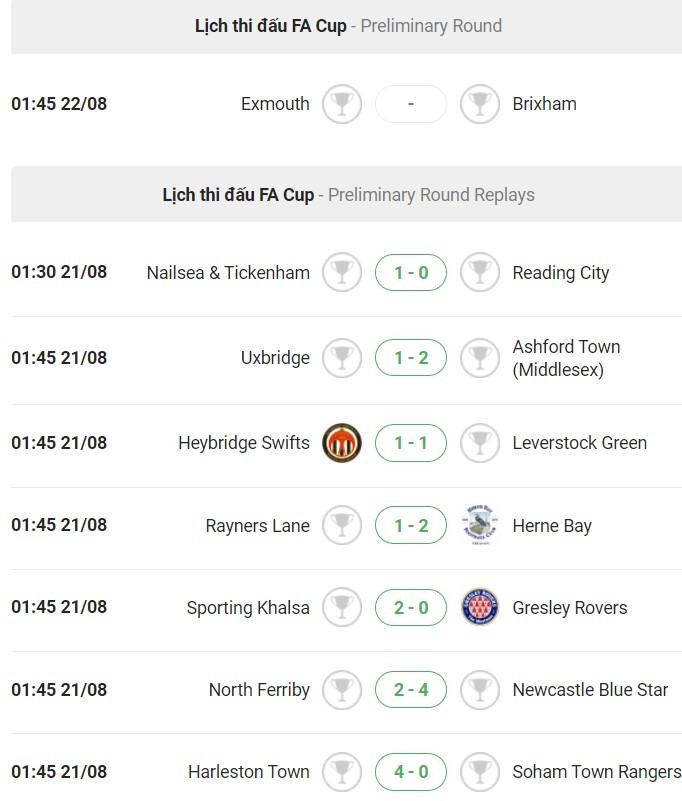Click the Herne Bay club crest

(480, 525)
